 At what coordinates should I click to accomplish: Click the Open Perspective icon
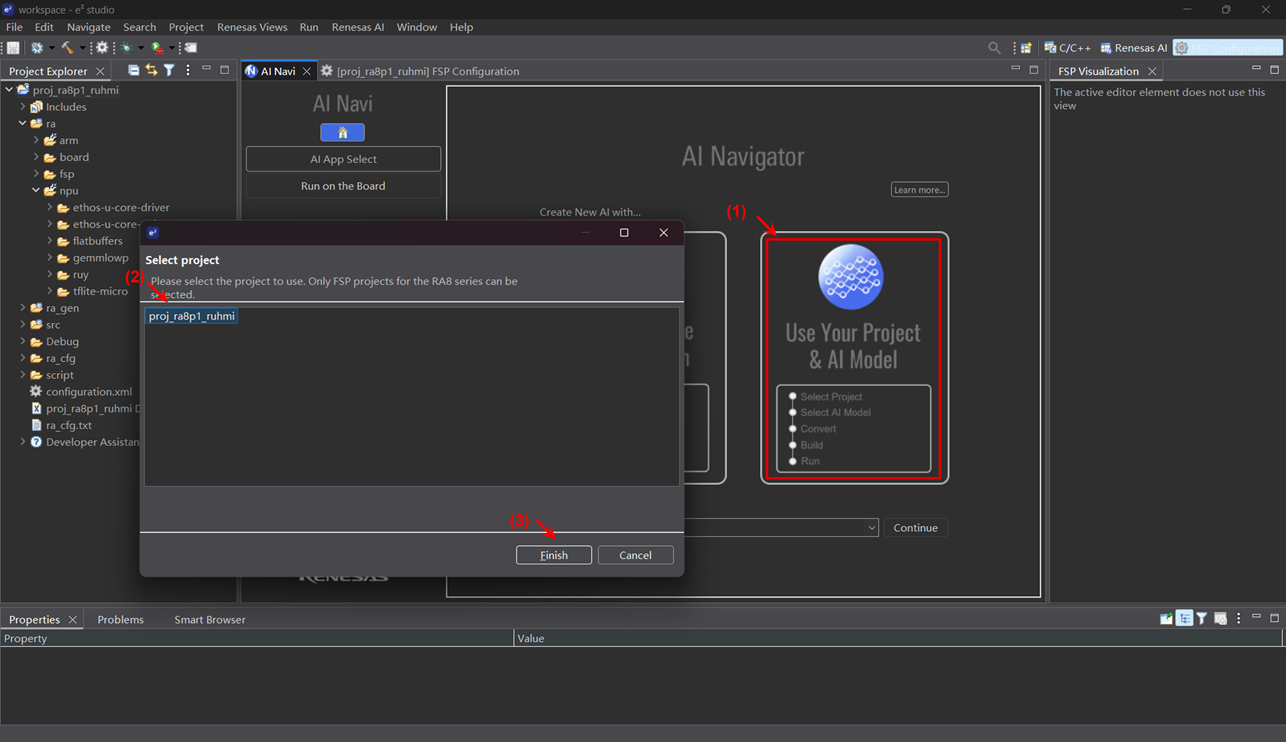1026,48
